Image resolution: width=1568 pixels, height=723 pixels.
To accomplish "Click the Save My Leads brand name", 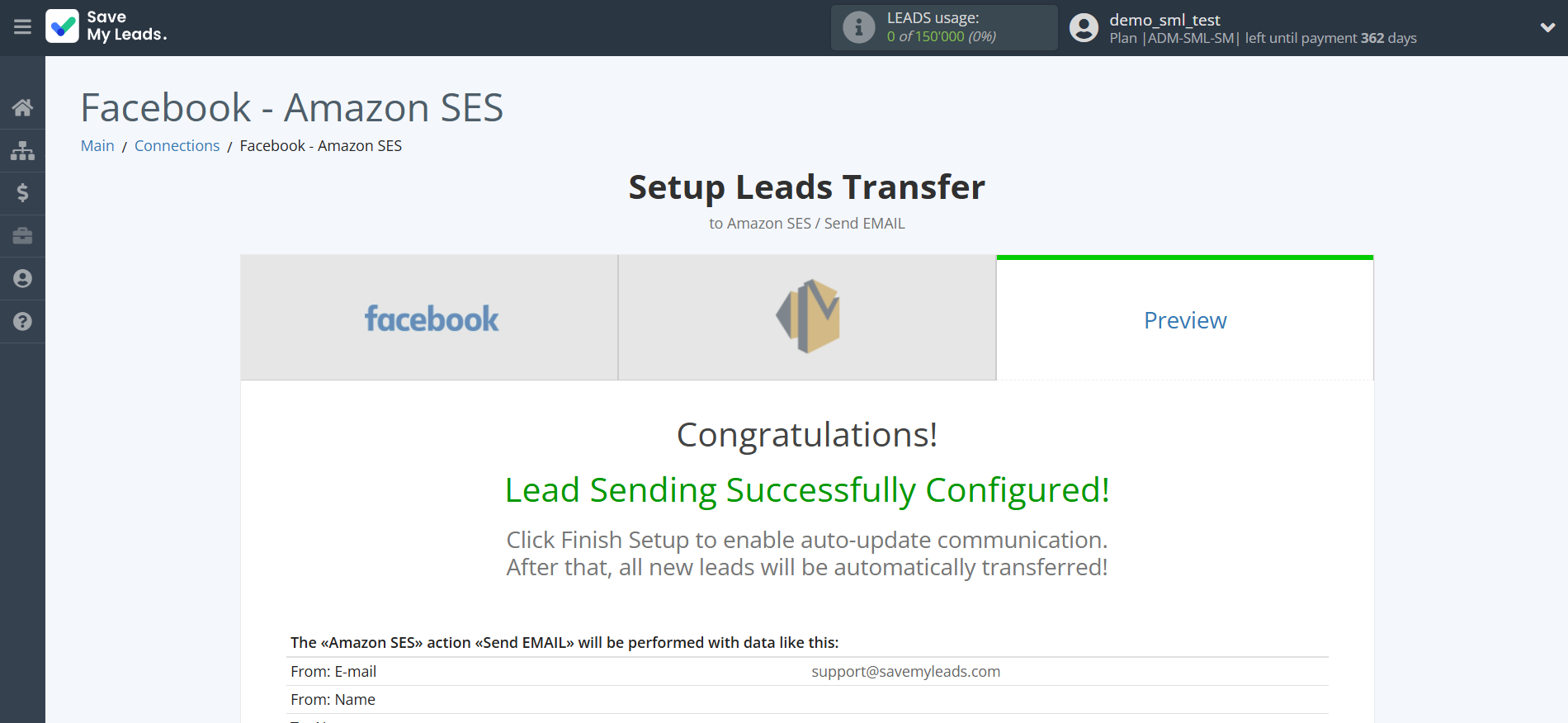I will (x=127, y=26).
